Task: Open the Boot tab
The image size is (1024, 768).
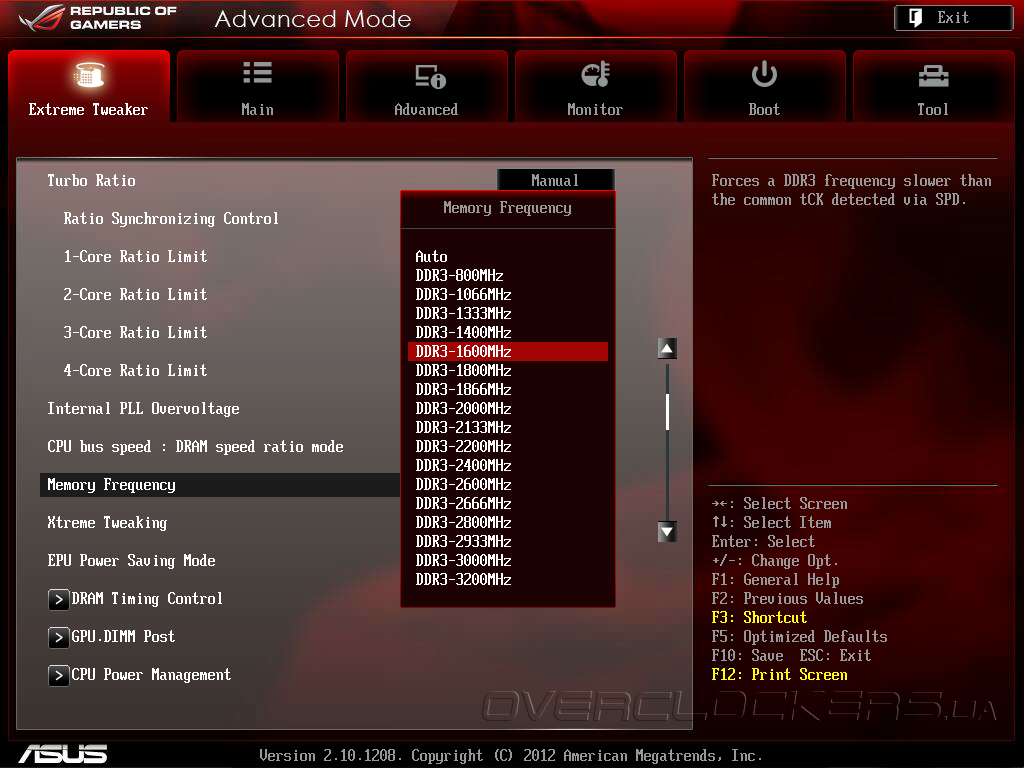Action: click(x=764, y=86)
